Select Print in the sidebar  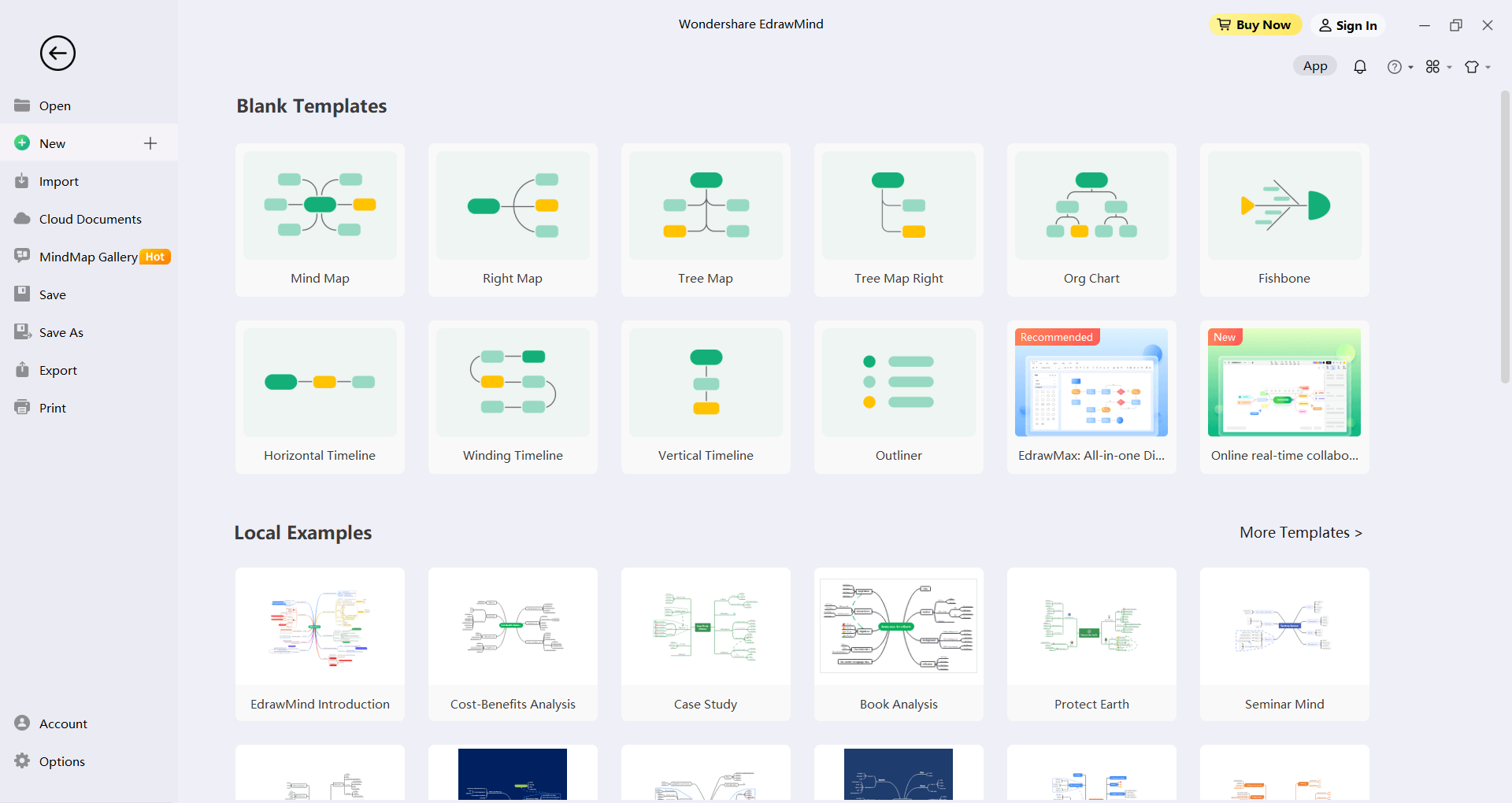[89, 408]
